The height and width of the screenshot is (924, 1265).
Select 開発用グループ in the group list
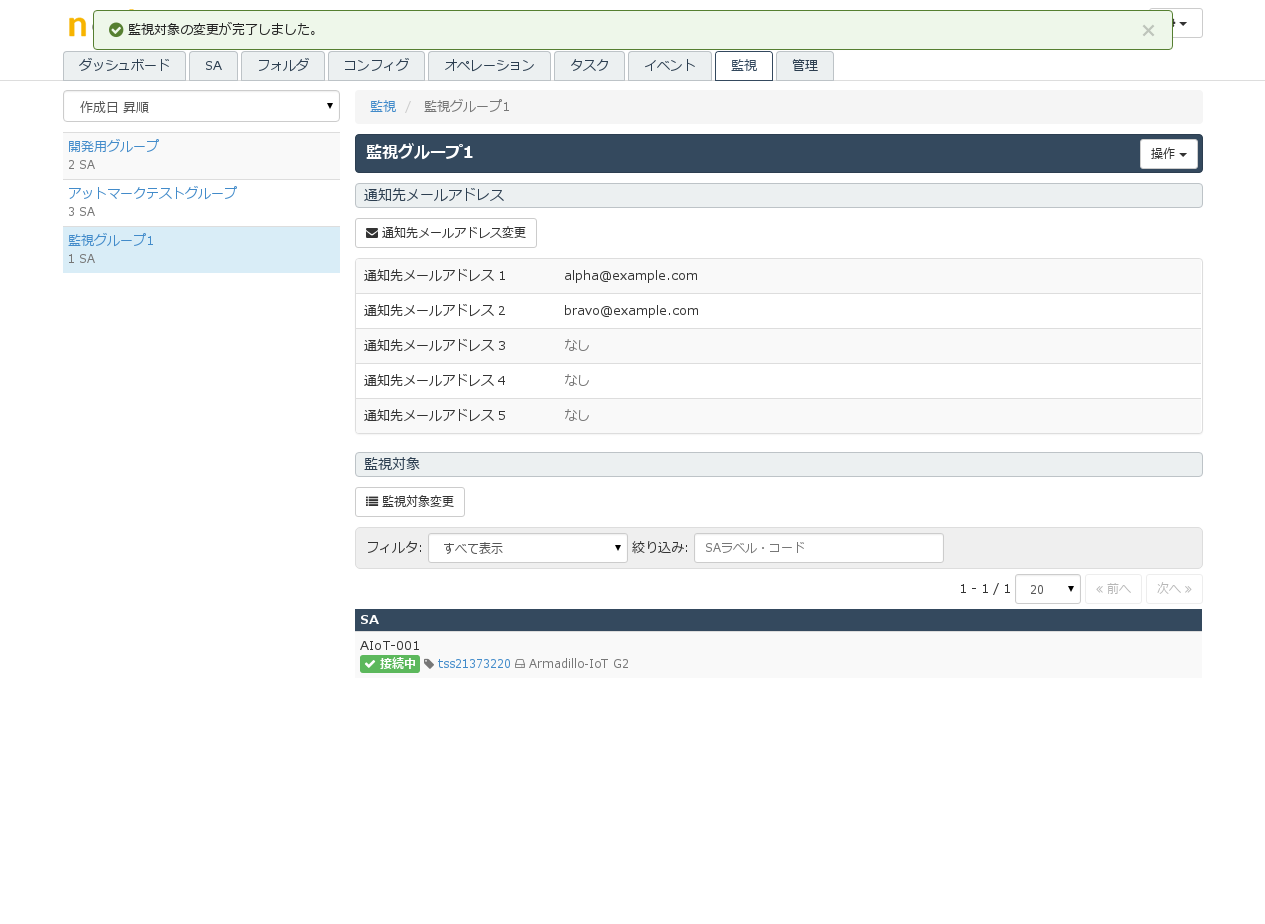[113, 146]
